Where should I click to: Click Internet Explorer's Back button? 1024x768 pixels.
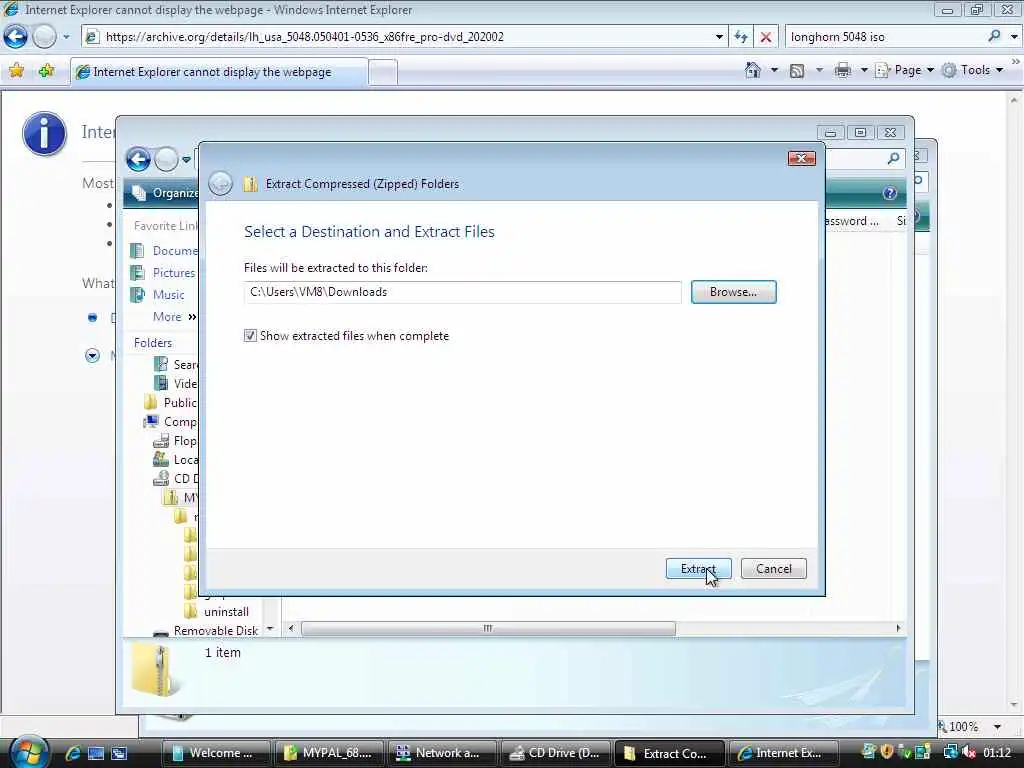coord(16,36)
